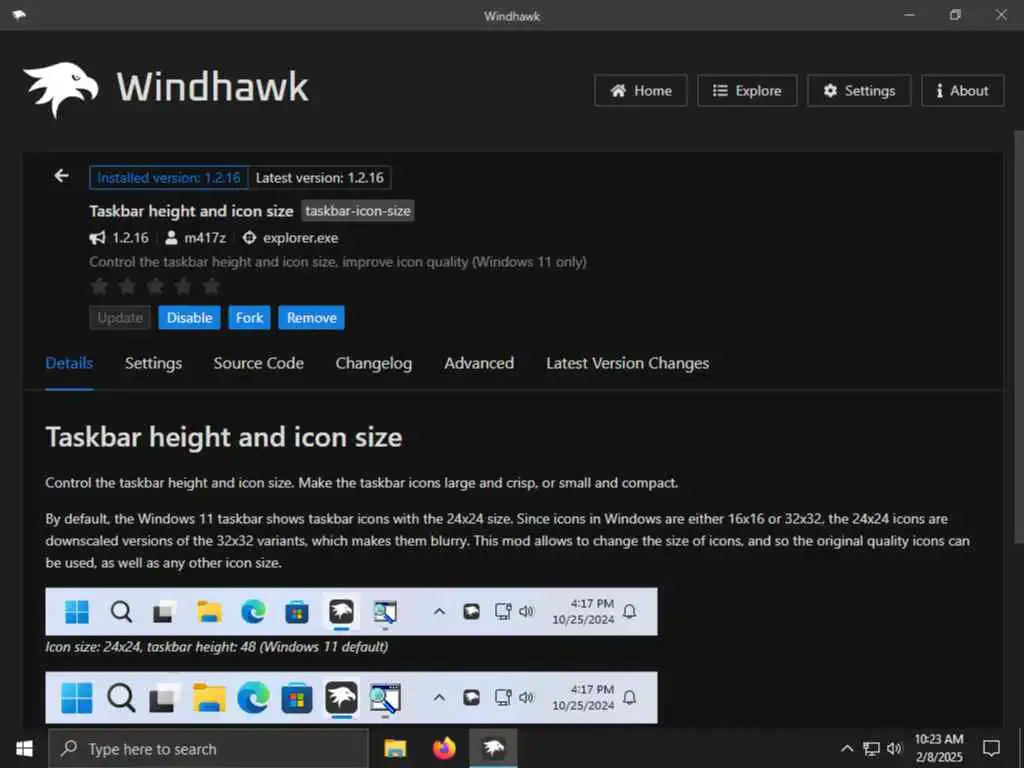Switch to the Details tab

pos(69,363)
